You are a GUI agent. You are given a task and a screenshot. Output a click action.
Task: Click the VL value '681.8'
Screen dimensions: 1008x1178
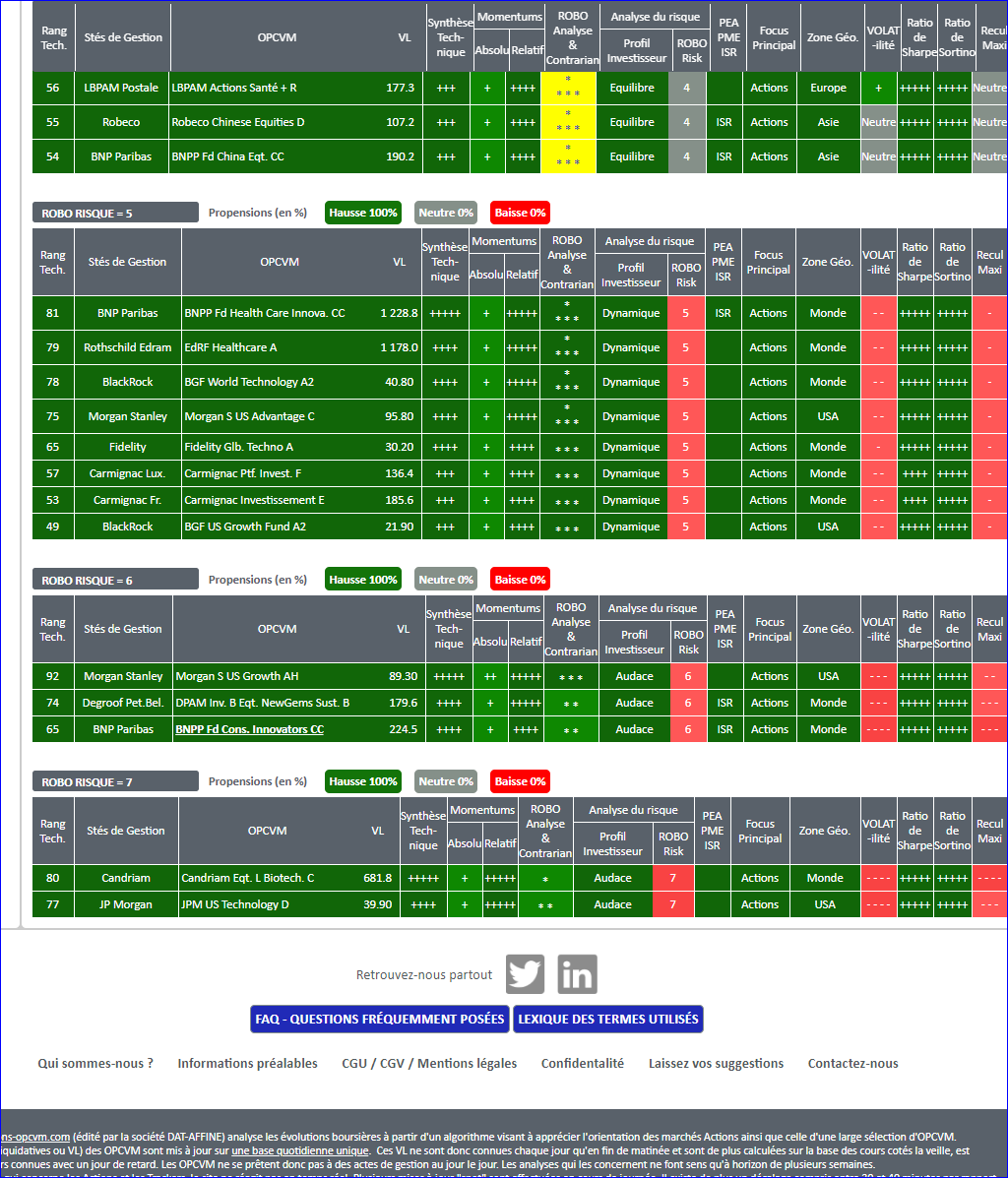(x=377, y=878)
